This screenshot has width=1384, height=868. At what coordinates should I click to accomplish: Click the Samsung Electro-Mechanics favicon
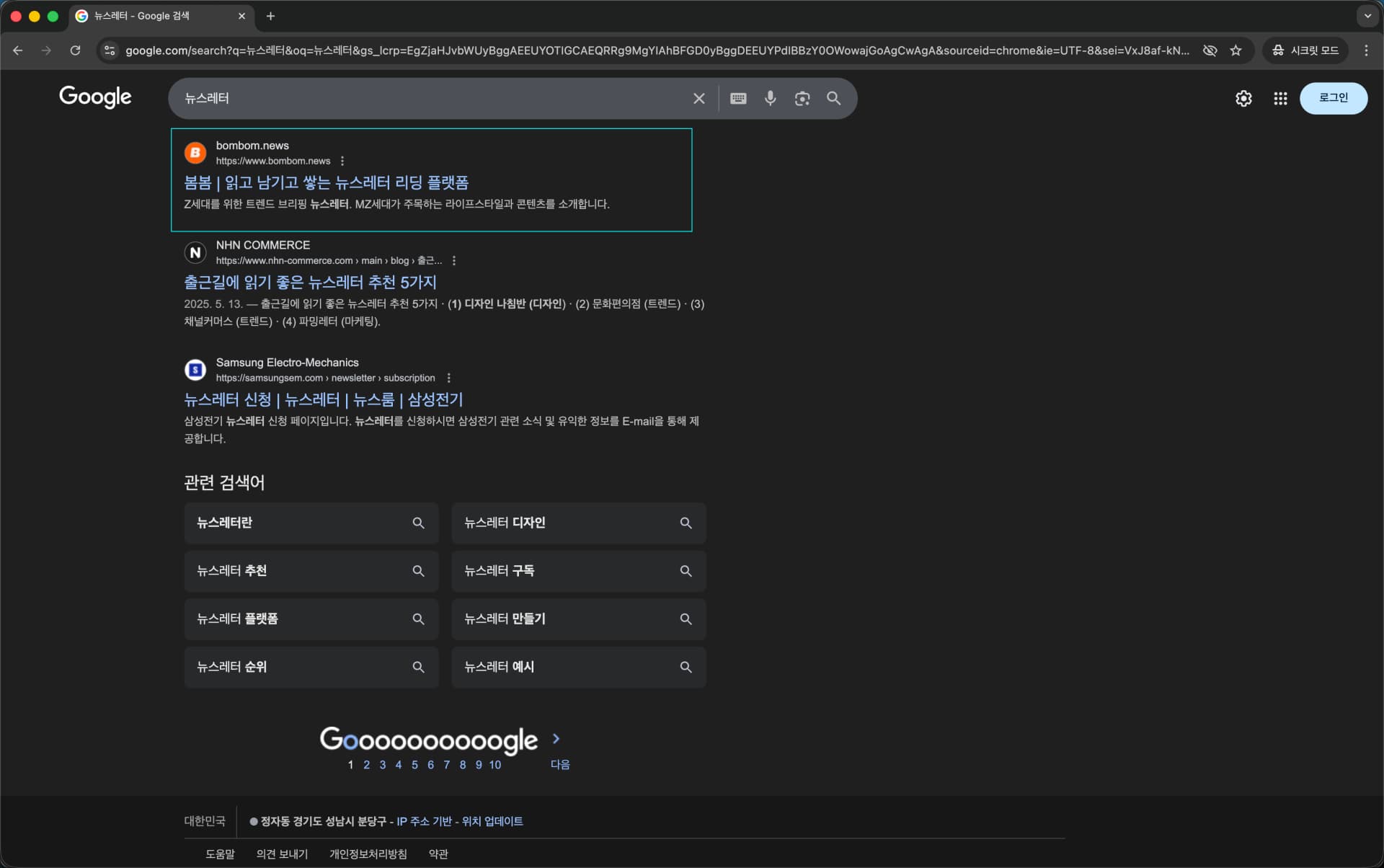pos(195,370)
